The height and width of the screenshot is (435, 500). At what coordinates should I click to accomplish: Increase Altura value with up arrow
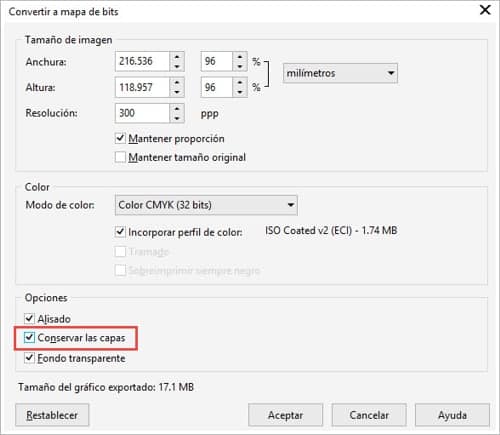(177, 83)
